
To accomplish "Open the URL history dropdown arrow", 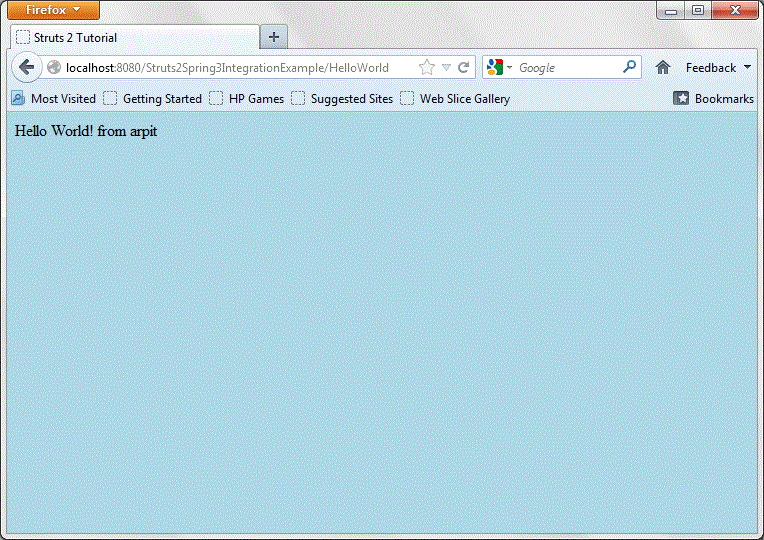I will 446,67.
